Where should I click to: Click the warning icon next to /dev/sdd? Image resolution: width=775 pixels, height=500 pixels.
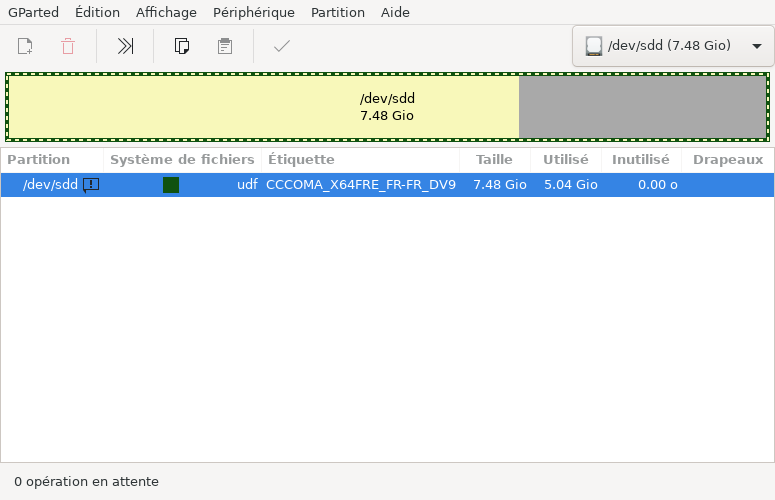coord(91,184)
